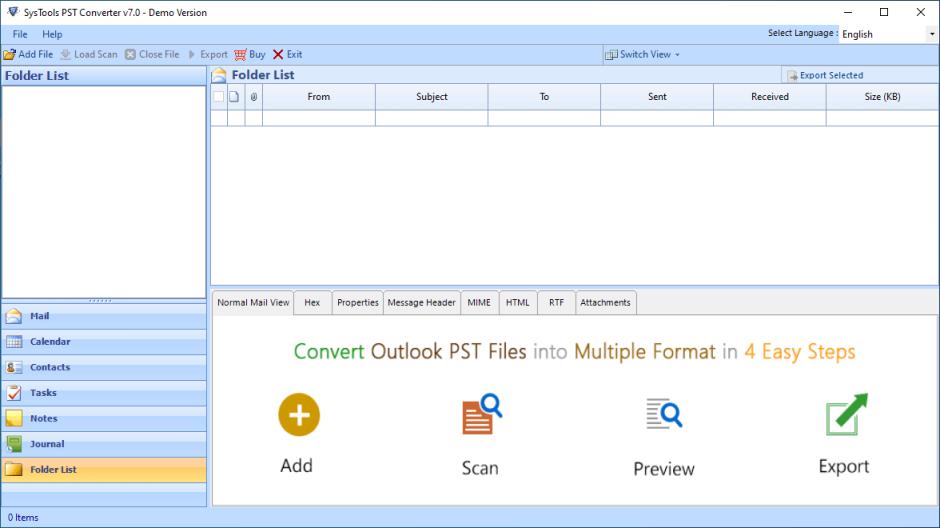Click the 'Scan' step label text
This screenshot has height=528, width=940.
[x=480, y=467]
